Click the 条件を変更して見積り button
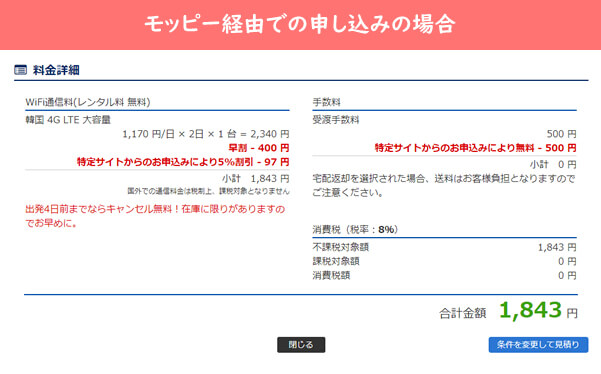The width and height of the screenshot is (601, 374). pos(538,344)
